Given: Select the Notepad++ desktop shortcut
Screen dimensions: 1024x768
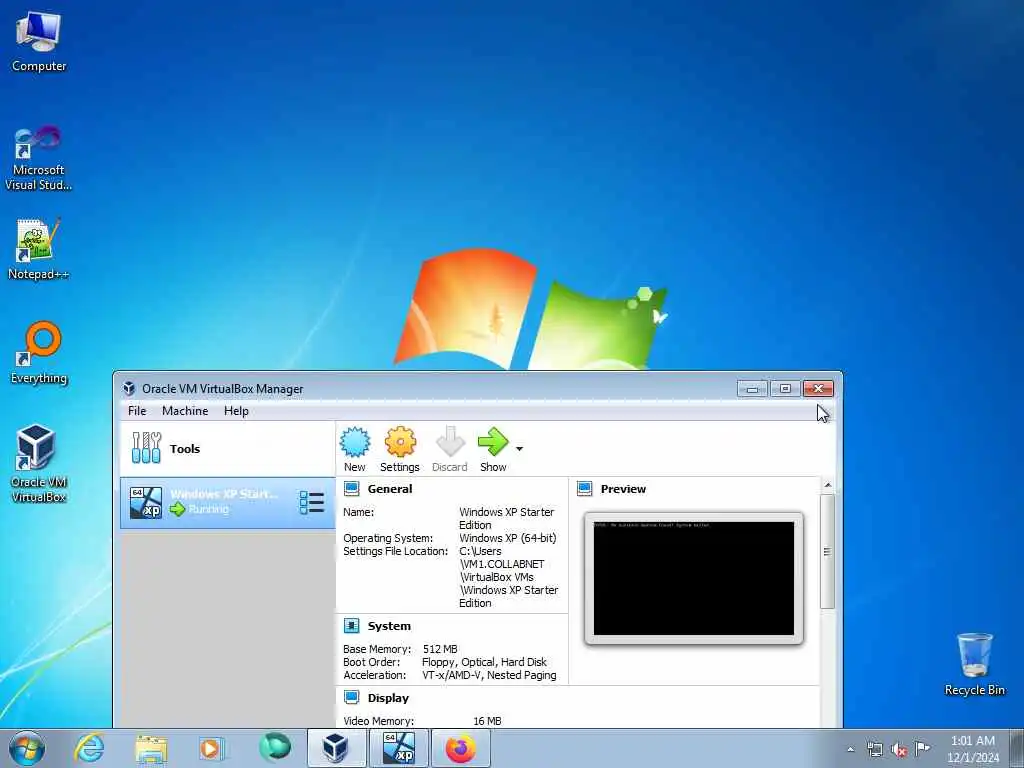Looking at the screenshot, I should coord(39,249).
